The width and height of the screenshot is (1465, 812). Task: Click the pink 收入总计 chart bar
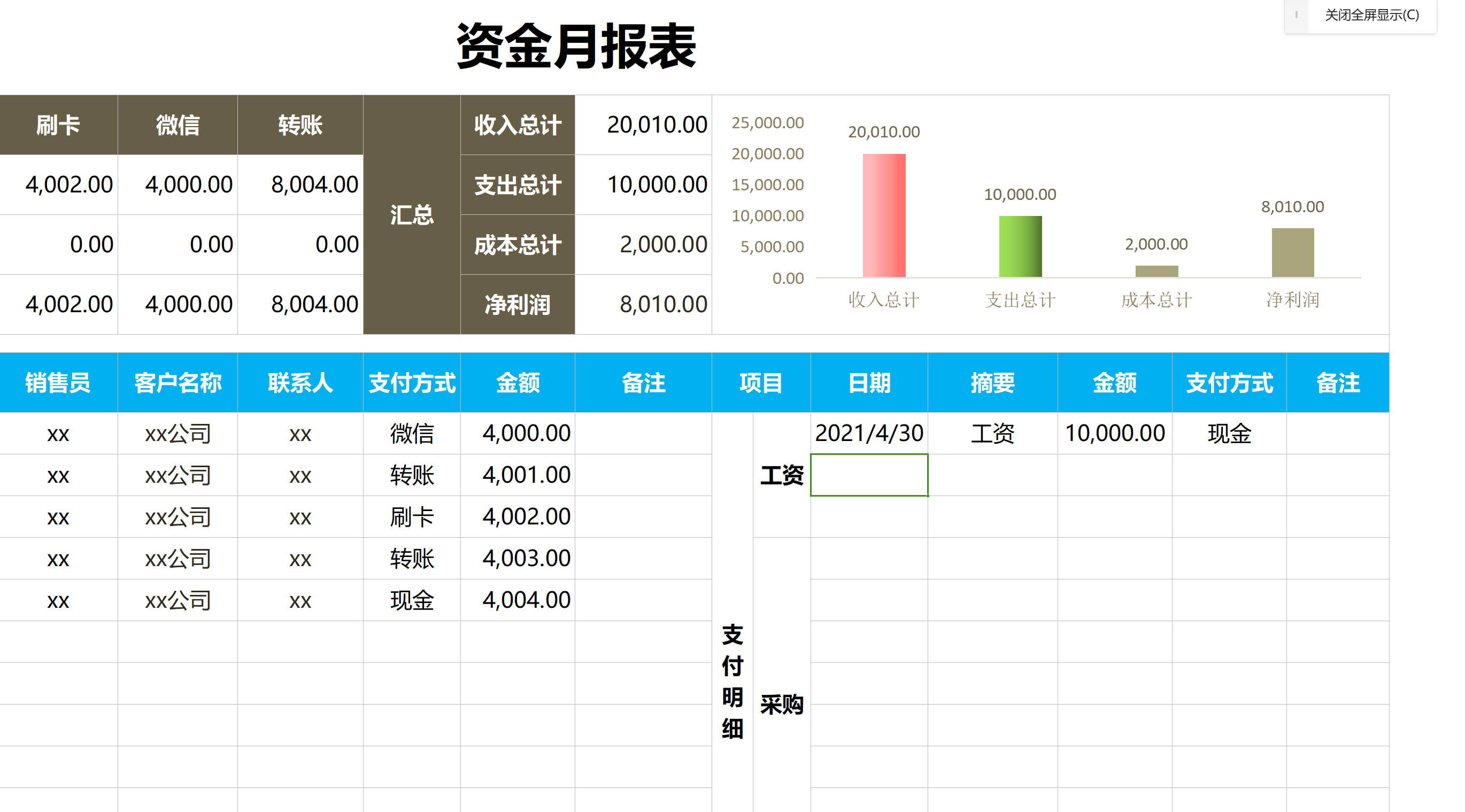884,215
